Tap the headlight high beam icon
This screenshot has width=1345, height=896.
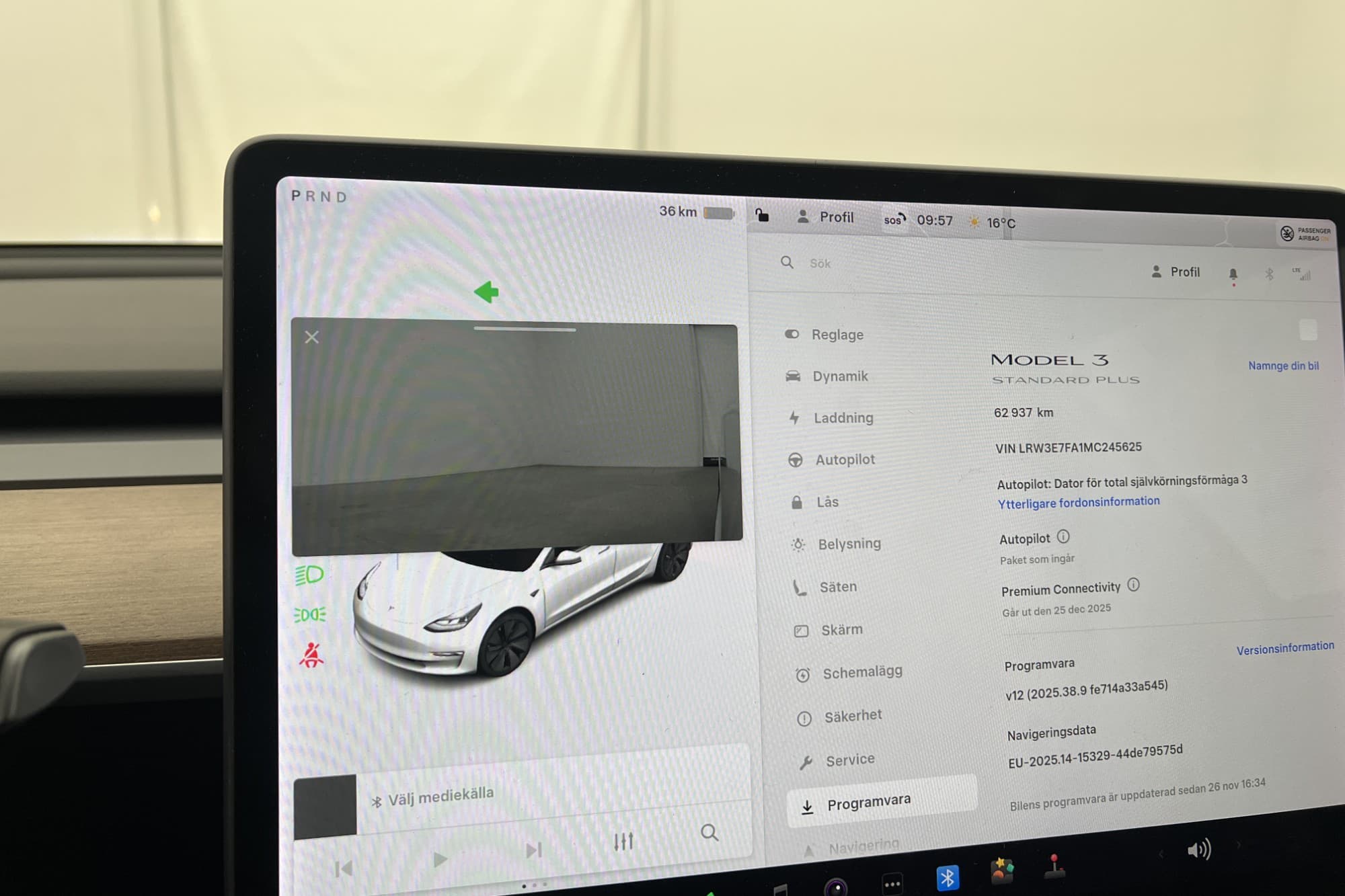tap(309, 575)
